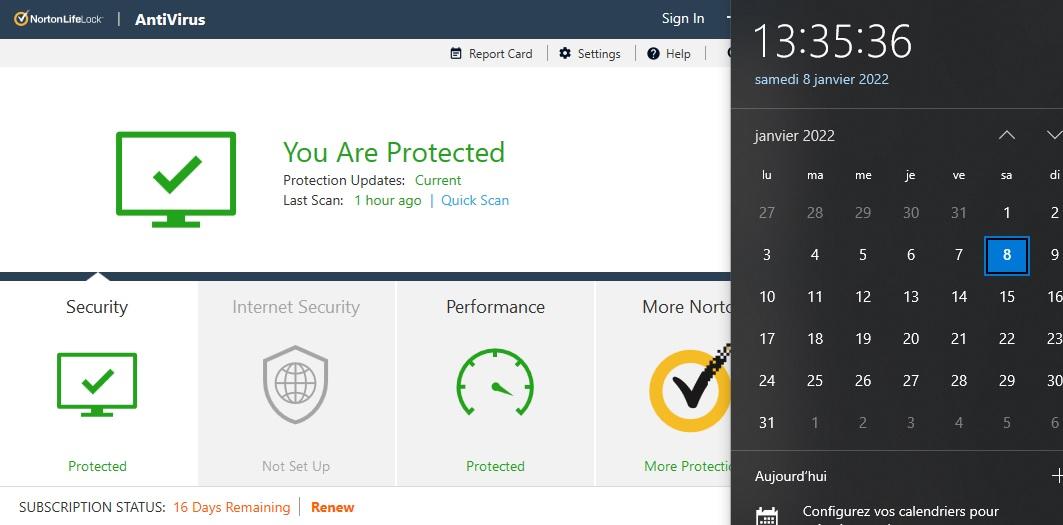
Task: Select greyed February 4 in calendar
Action: (x=959, y=423)
